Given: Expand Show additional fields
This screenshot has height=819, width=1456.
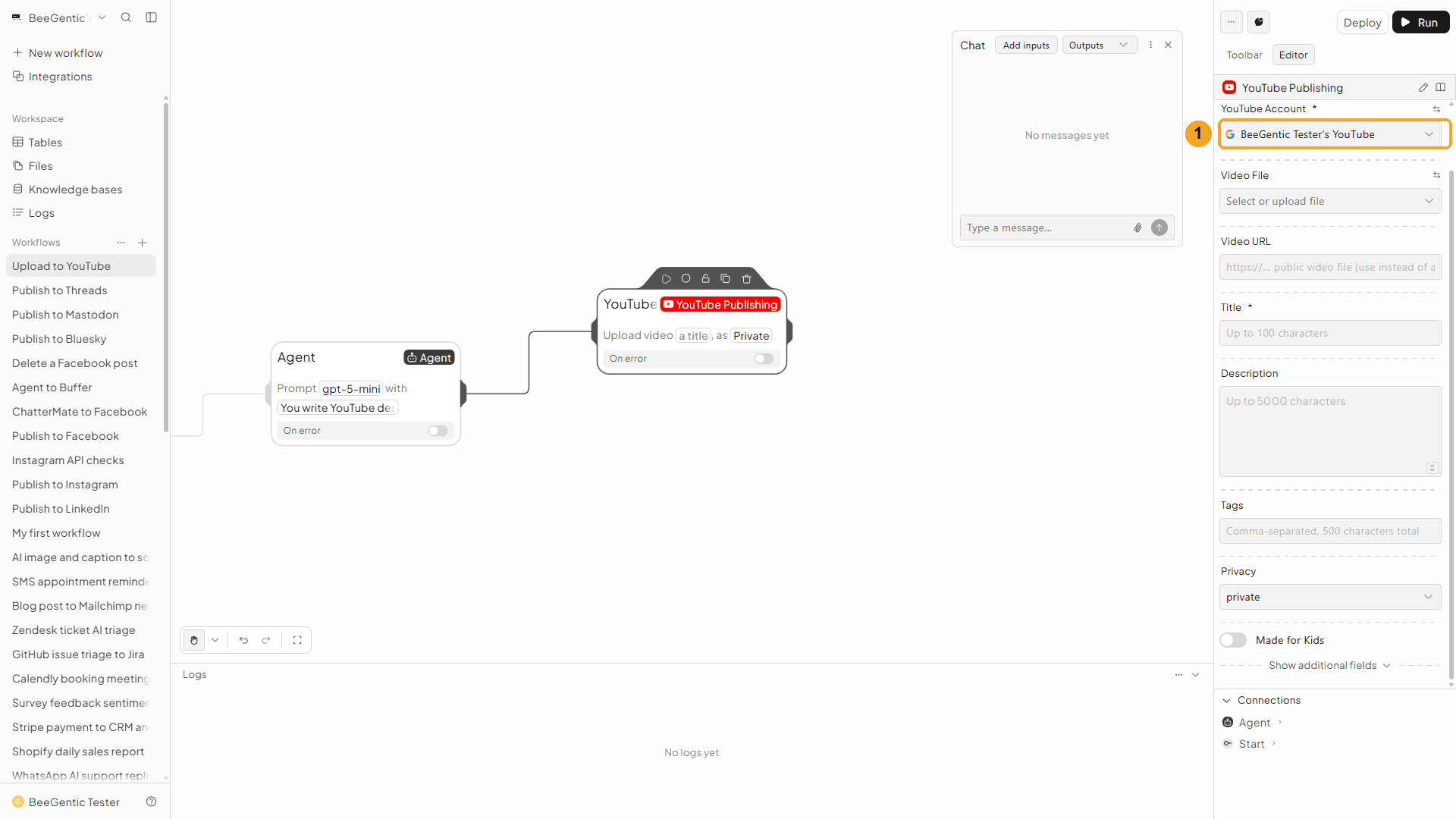Looking at the screenshot, I should 1329,665.
